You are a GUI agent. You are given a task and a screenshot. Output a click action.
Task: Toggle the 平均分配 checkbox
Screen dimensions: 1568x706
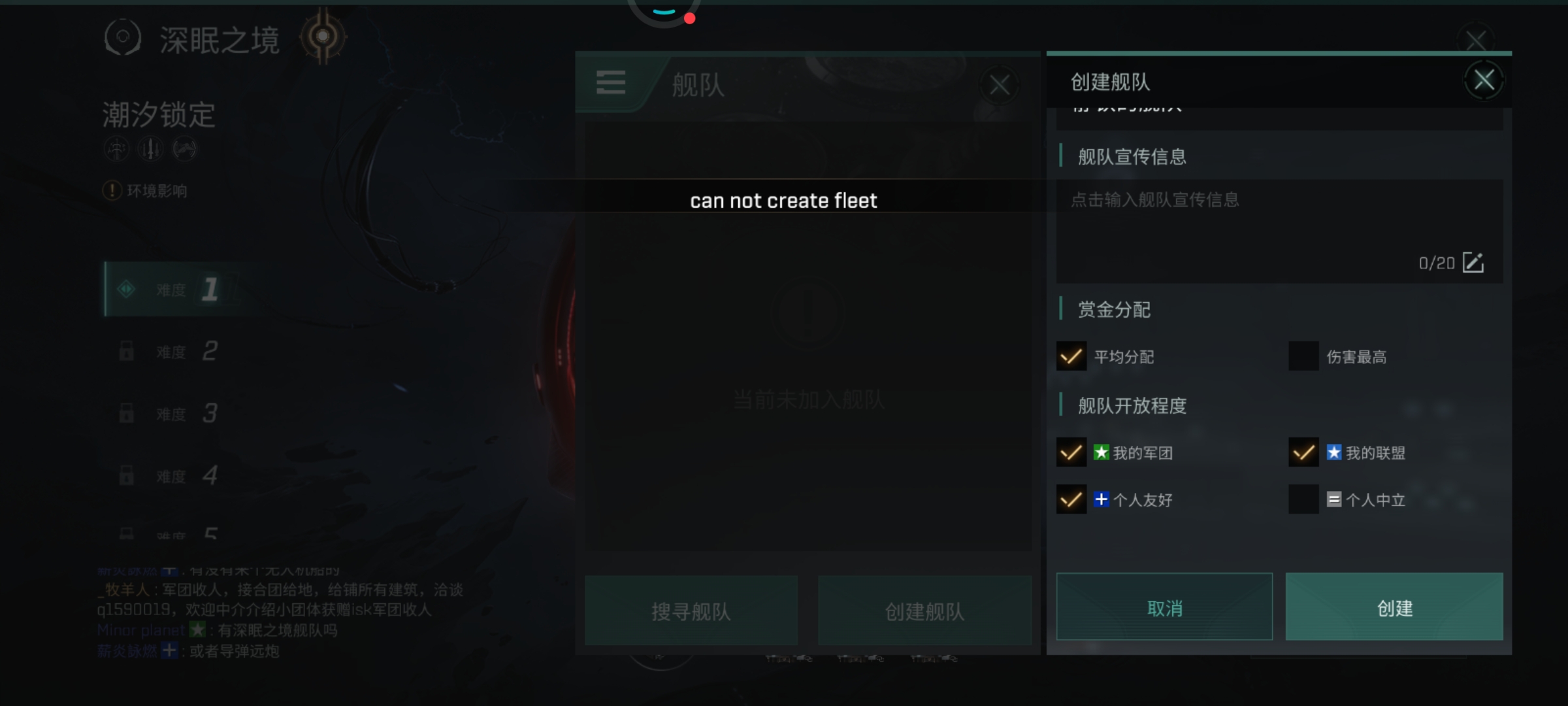tap(1071, 356)
